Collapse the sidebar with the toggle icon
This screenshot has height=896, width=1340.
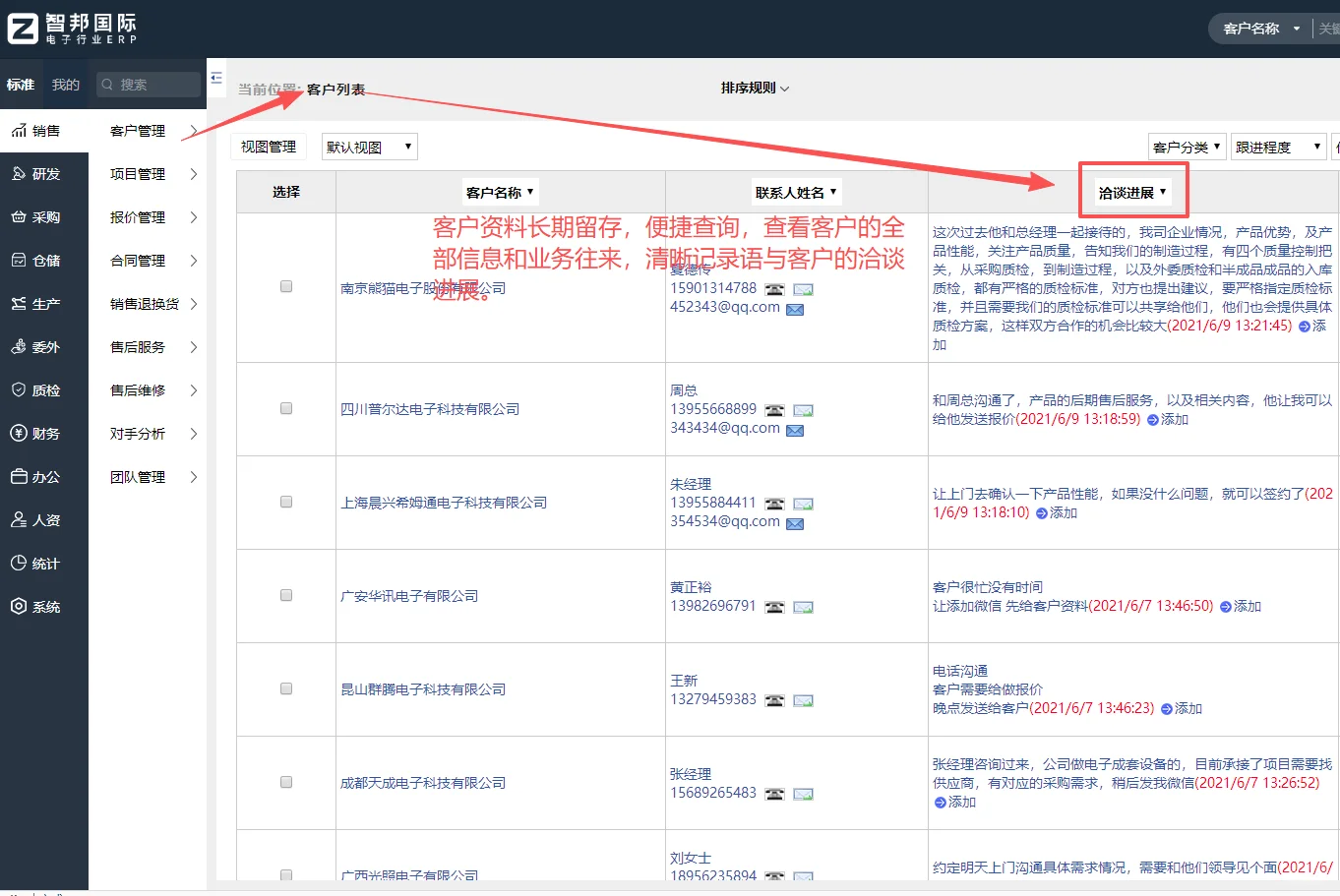216,78
